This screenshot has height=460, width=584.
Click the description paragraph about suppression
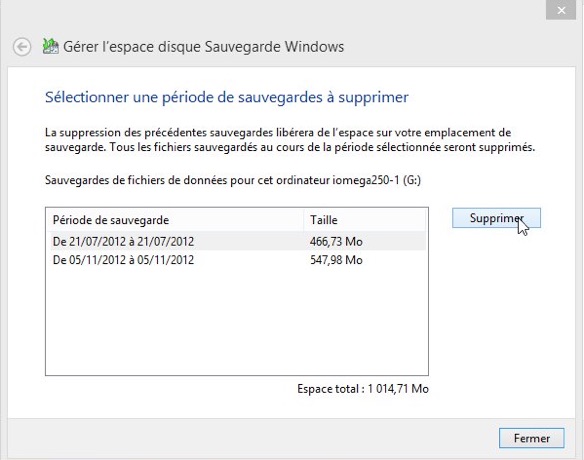click(x=290, y=140)
